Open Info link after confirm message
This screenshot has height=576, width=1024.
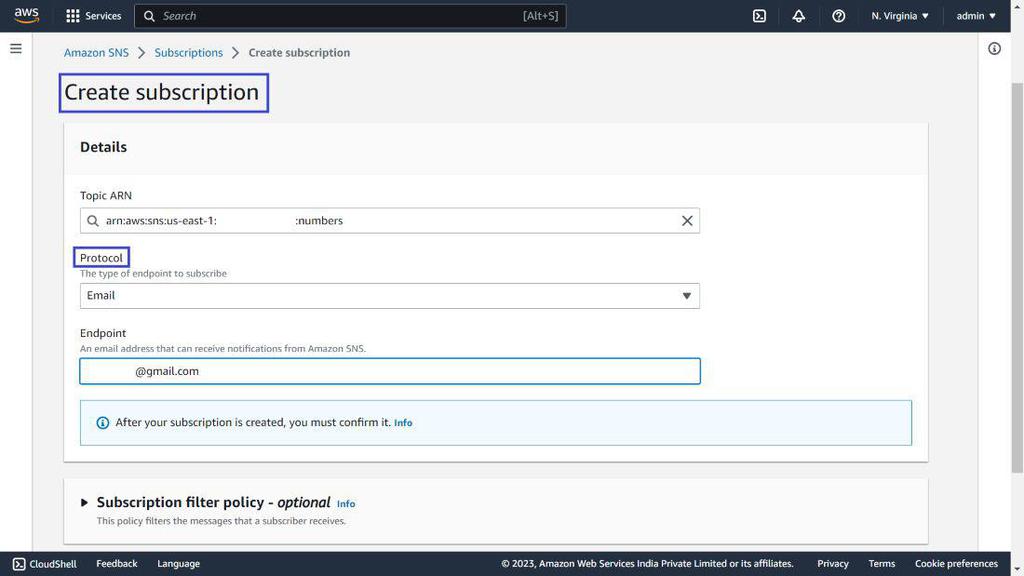click(403, 423)
